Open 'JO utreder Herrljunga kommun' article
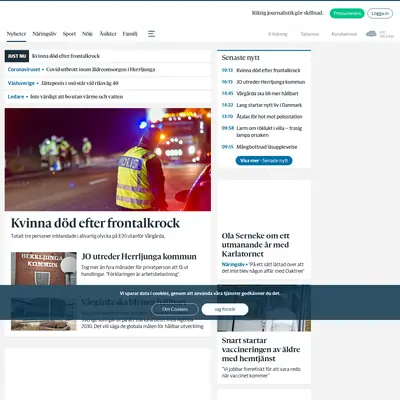This screenshot has height=400, width=400. tap(139, 256)
